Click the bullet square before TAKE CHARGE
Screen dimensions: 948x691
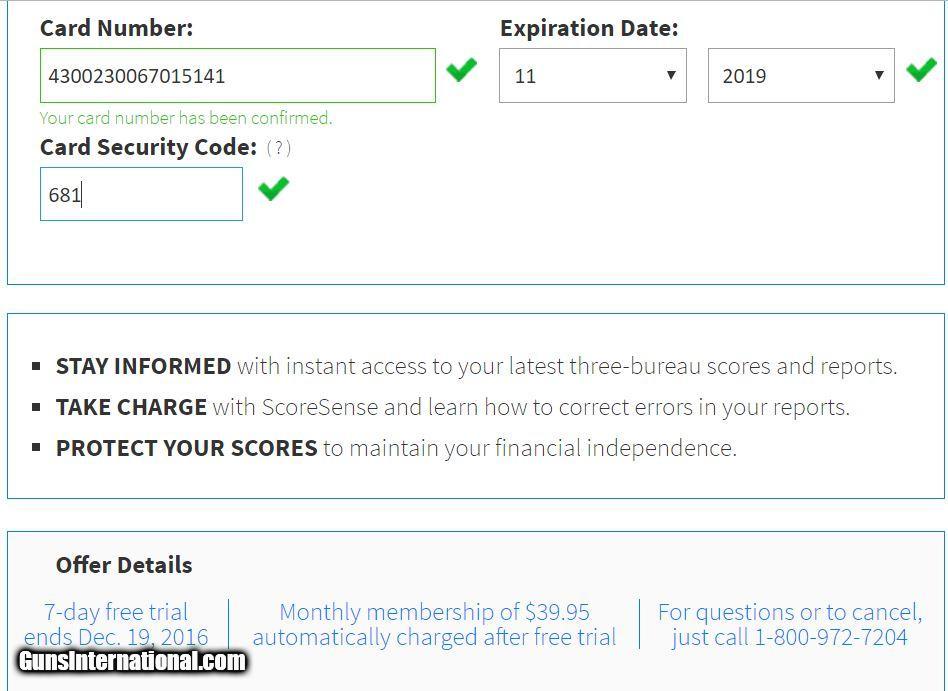pyautogui.click(x=37, y=408)
